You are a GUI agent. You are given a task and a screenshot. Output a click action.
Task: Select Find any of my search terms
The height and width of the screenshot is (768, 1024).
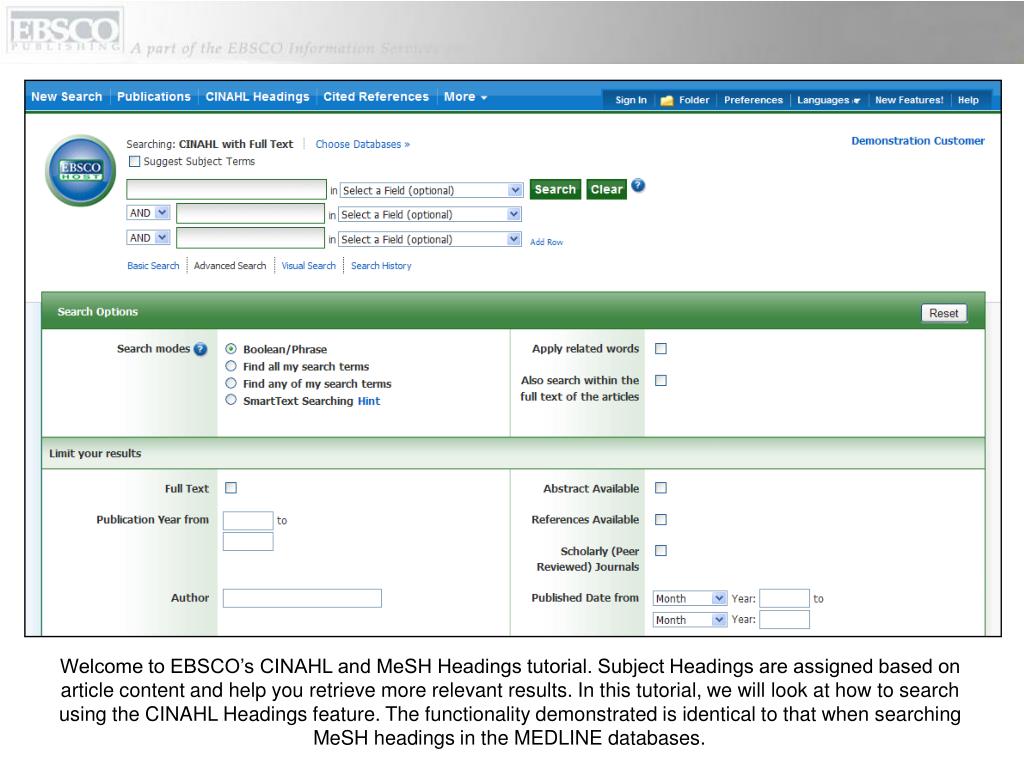pos(231,383)
